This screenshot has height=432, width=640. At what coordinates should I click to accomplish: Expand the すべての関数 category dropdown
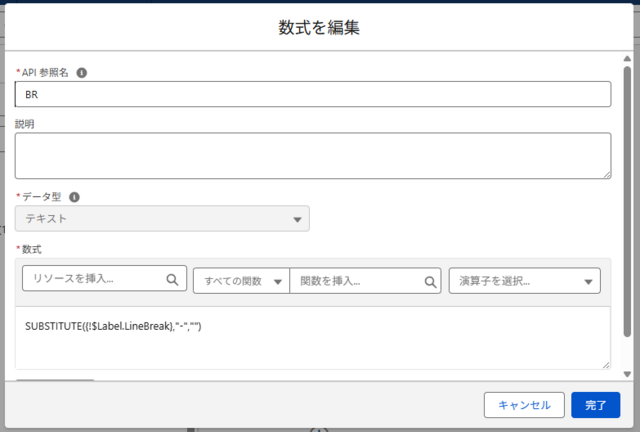point(241,281)
